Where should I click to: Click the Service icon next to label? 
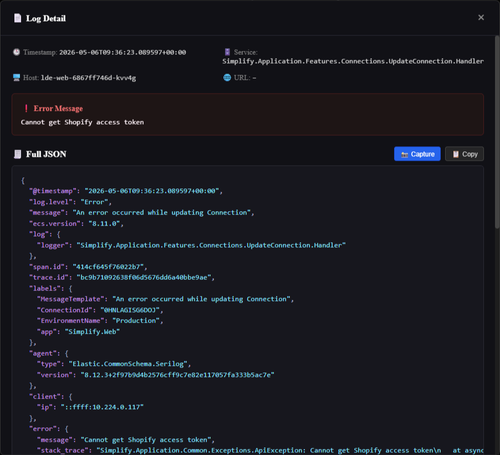click(x=227, y=52)
